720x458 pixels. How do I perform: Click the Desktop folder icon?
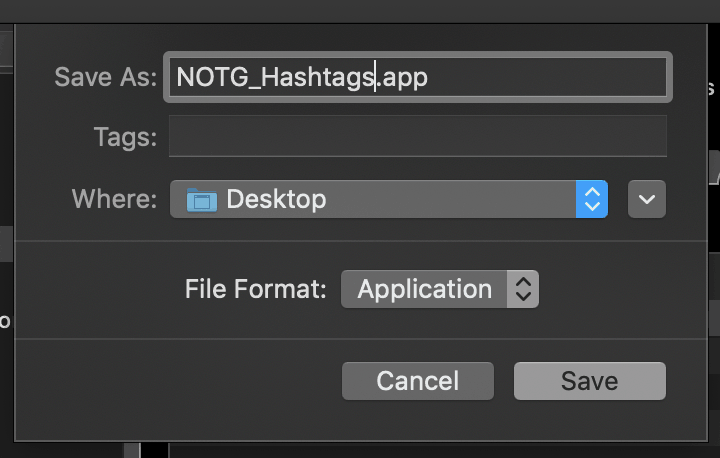pos(202,200)
